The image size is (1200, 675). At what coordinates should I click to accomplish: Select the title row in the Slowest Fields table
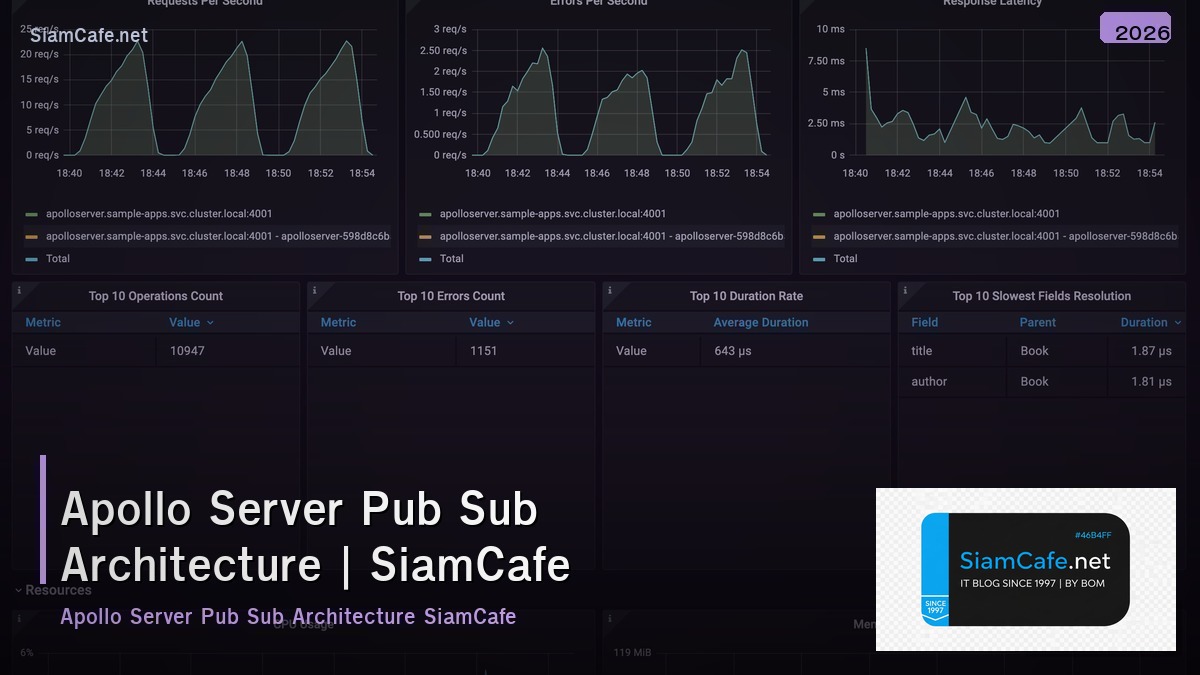pyautogui.click(x=1040, y=350)
